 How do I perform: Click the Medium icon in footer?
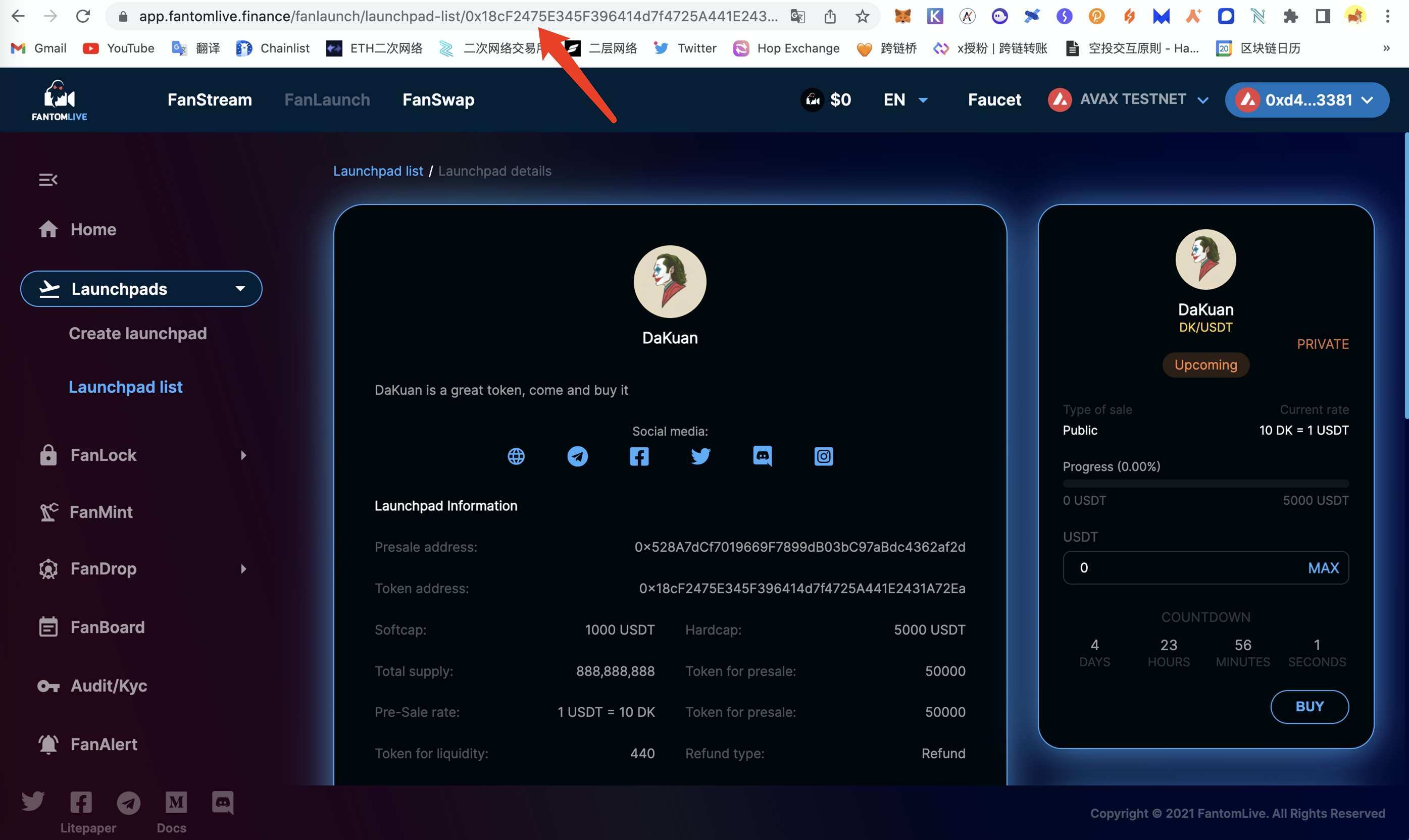pos(176,802)
